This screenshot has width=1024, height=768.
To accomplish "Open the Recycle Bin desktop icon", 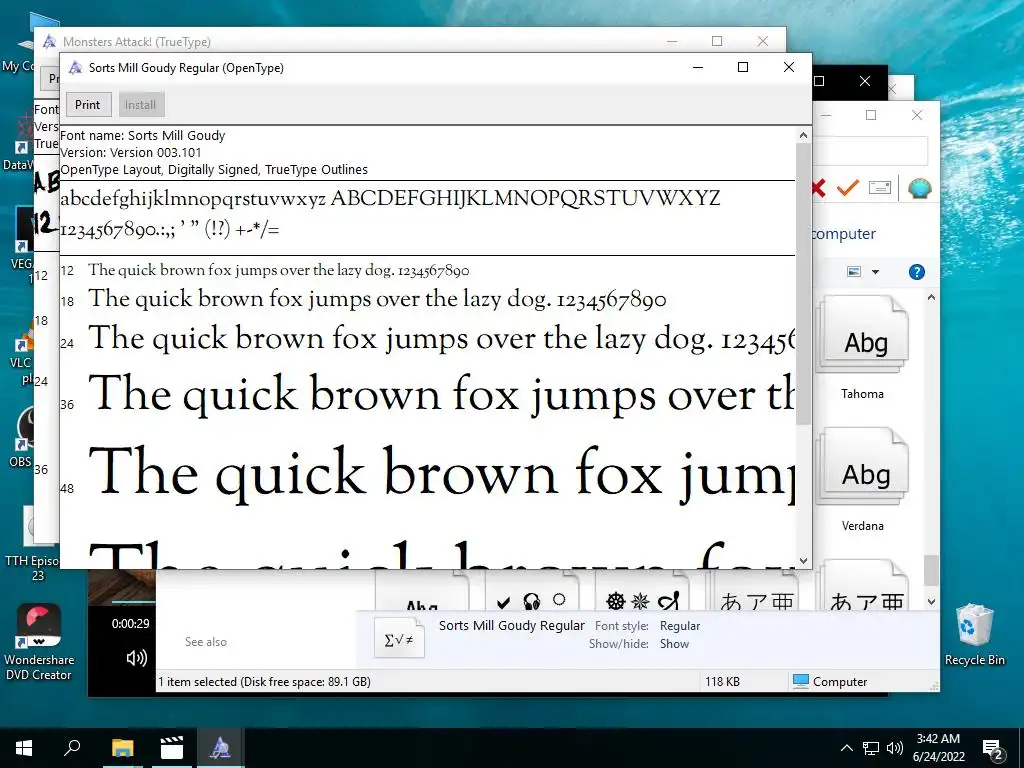I will (x=974, y=635).
